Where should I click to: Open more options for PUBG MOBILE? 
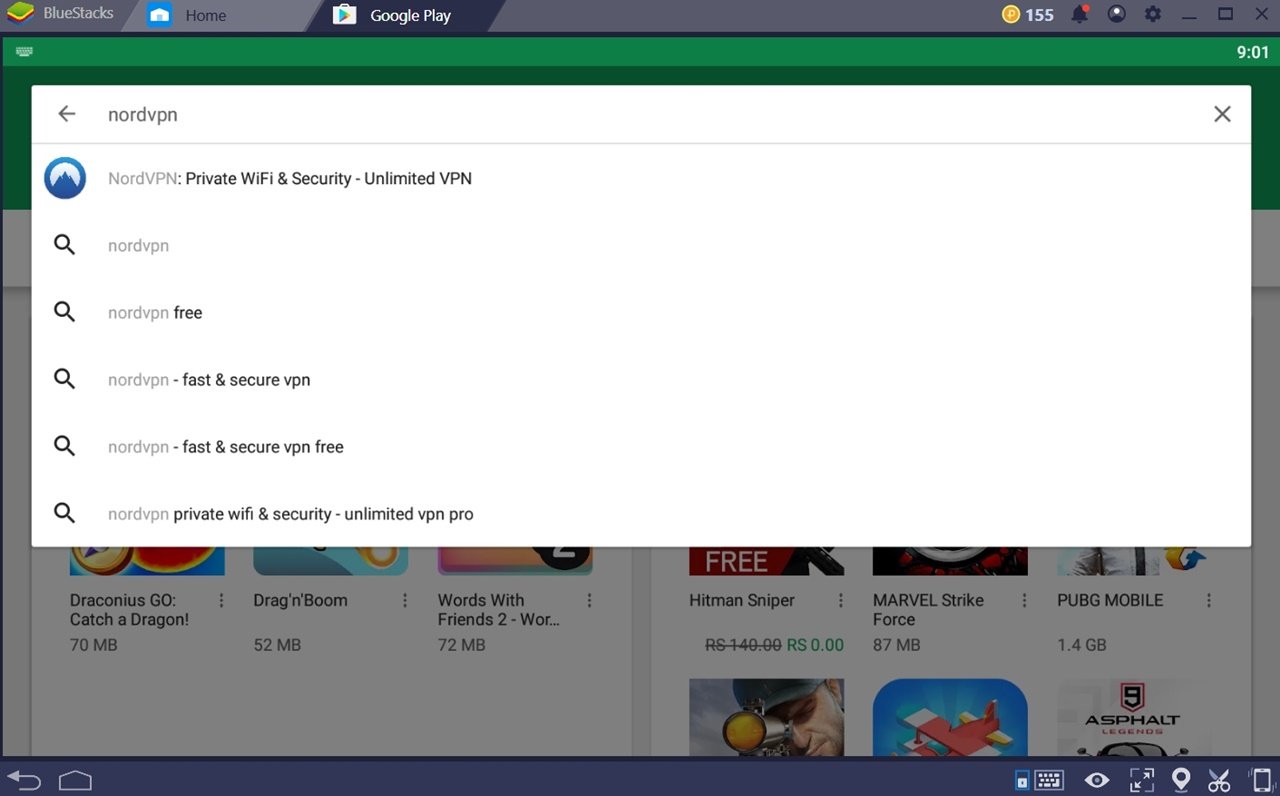coord(1209,601)
